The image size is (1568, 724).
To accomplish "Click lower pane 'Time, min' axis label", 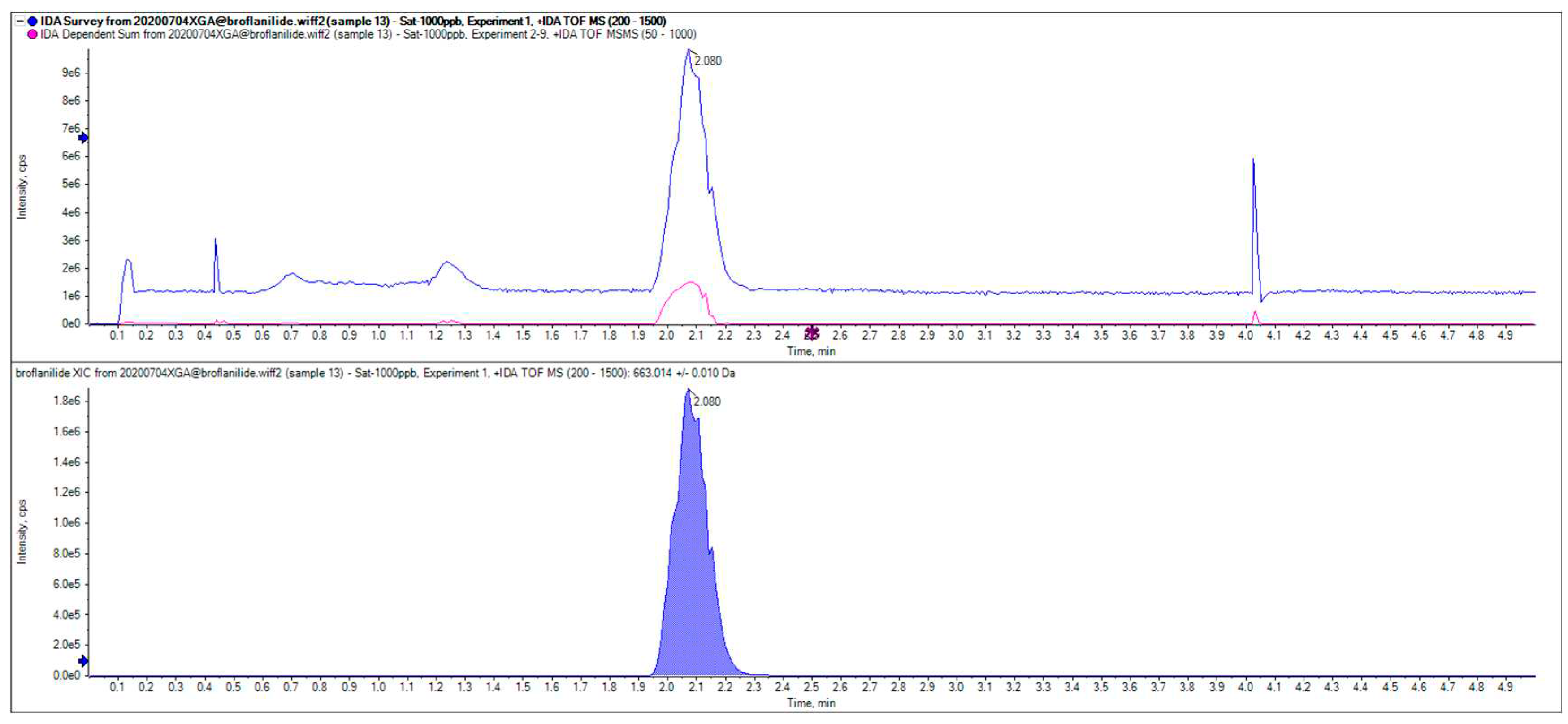I will [811, 703].
